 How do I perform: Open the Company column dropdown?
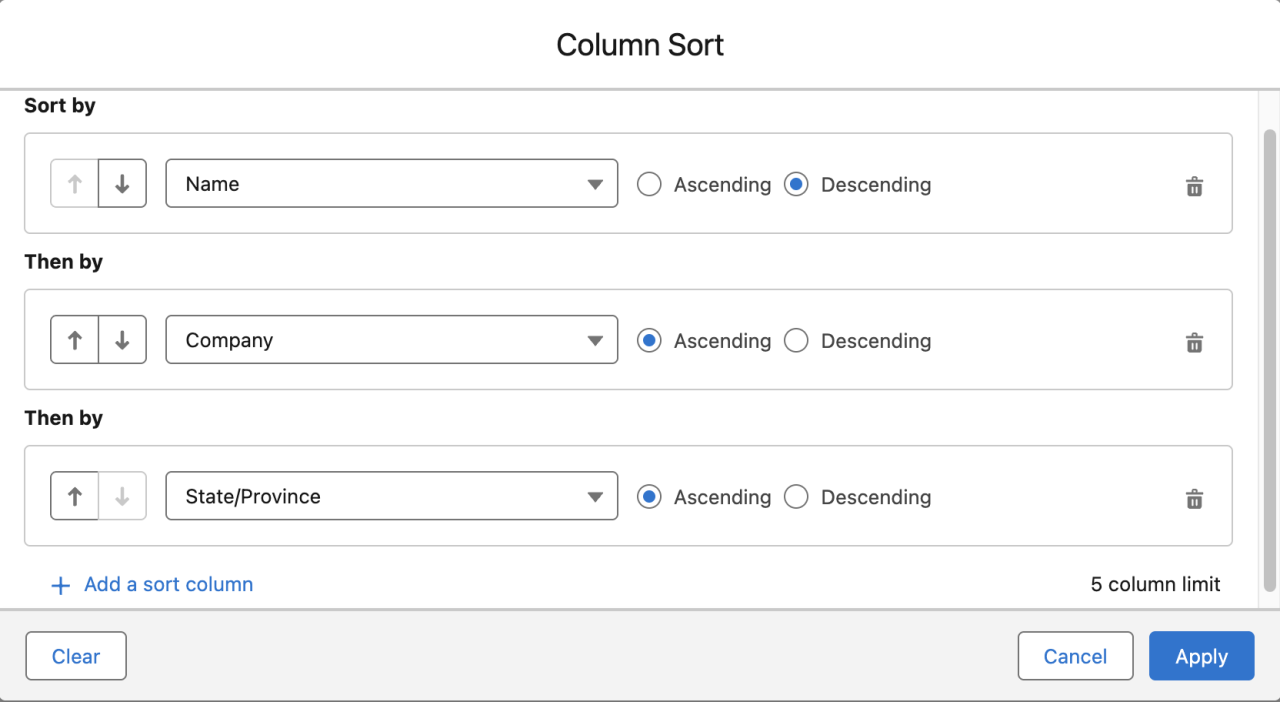pyautogui.click(x=595, y=339)
